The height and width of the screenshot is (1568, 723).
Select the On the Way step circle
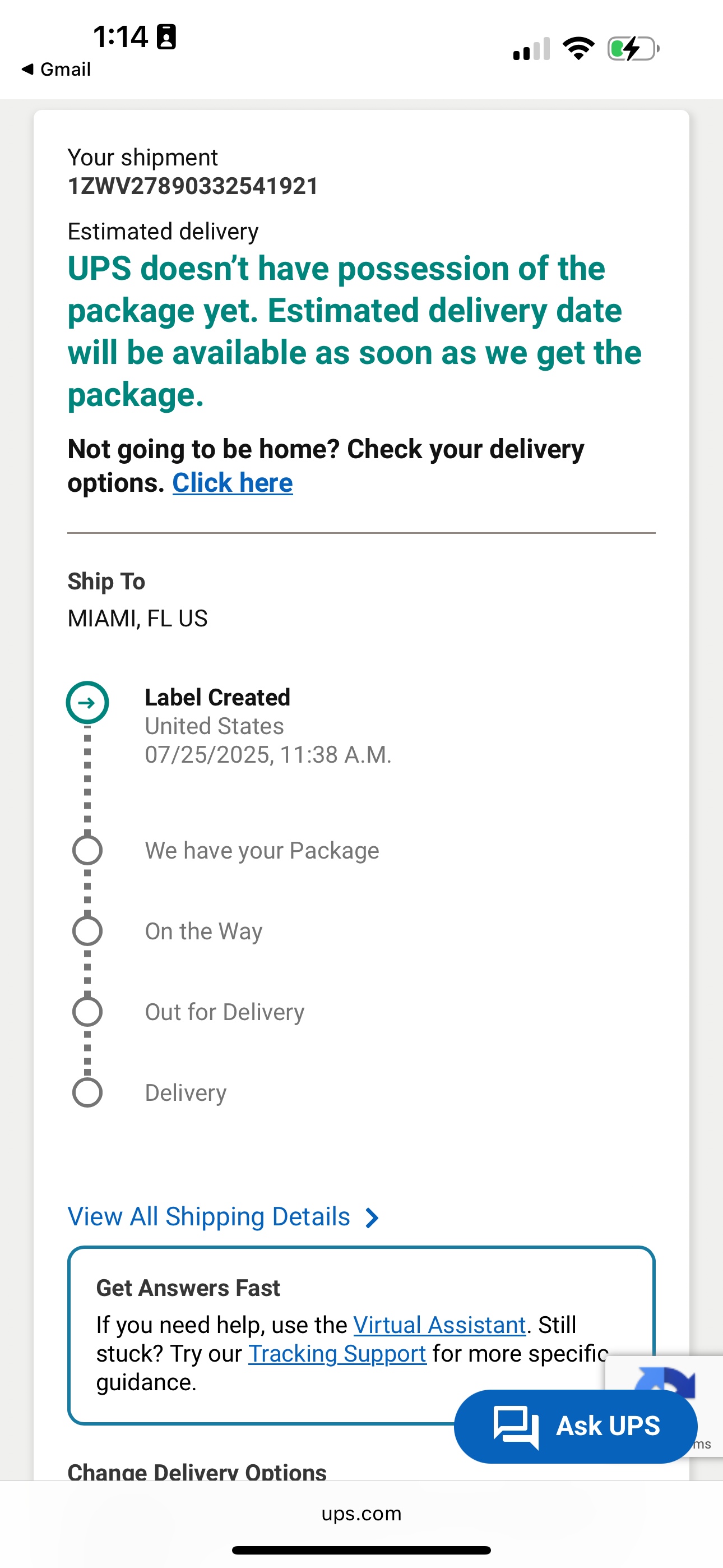[87, 931]
